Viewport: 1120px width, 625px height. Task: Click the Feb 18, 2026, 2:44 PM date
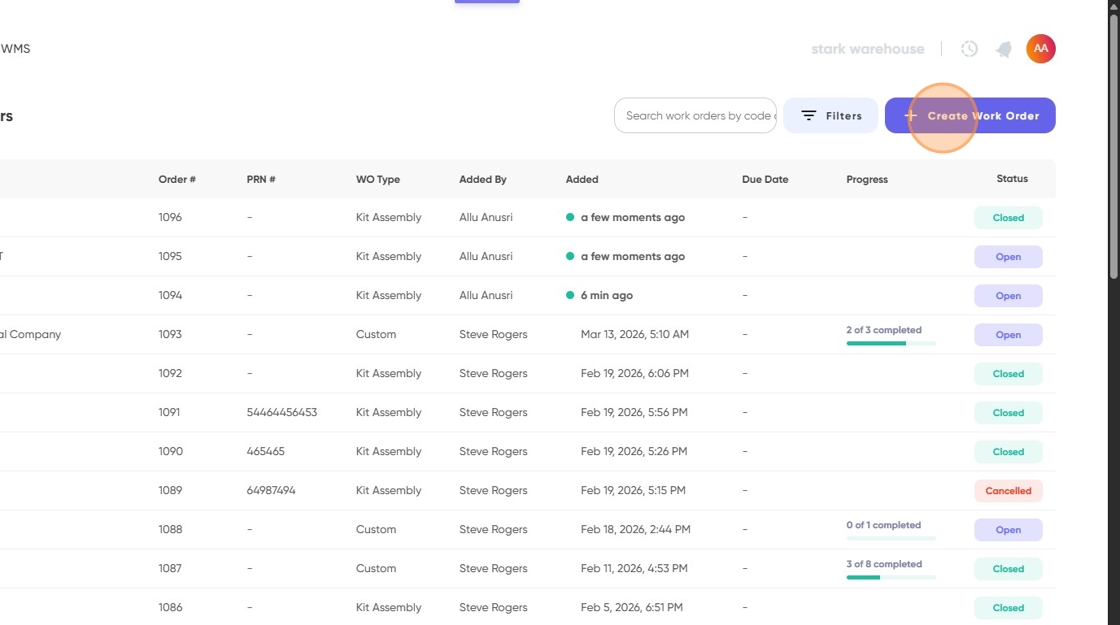pos(635,529)
